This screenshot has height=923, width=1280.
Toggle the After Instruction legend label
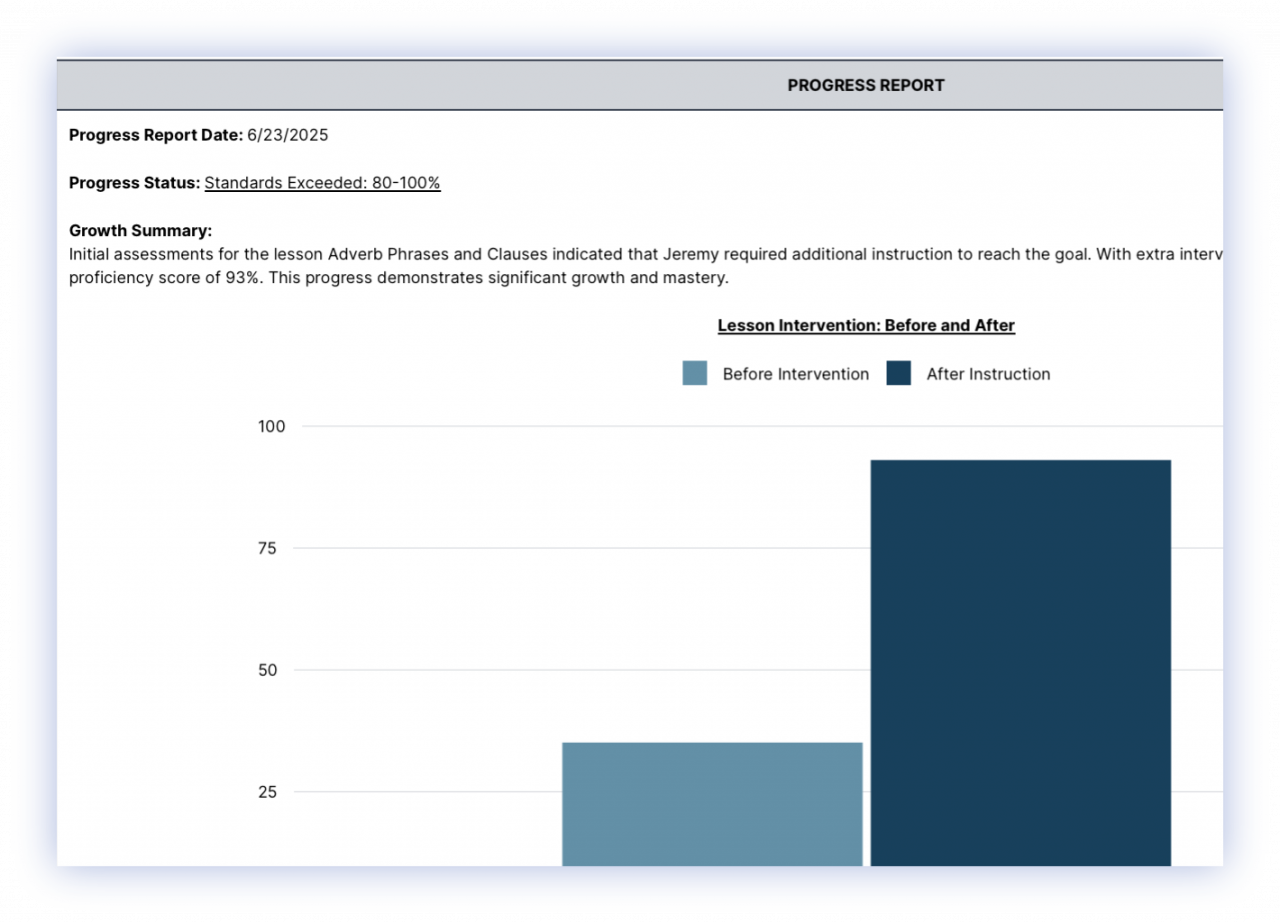988,374
